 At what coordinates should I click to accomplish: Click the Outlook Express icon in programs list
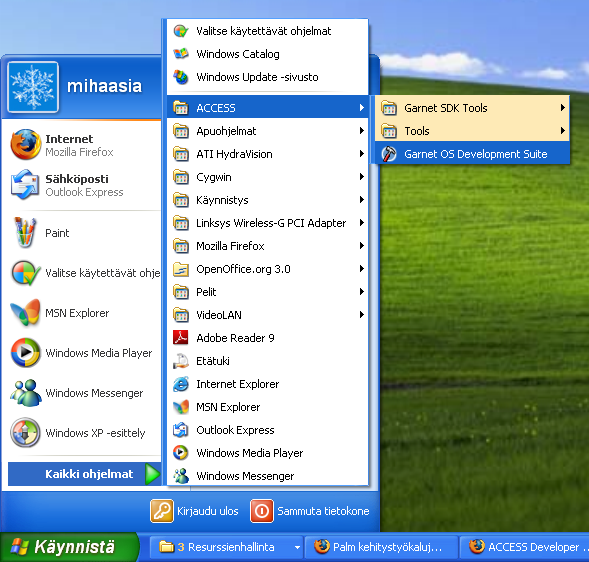(x=181, y=430)
